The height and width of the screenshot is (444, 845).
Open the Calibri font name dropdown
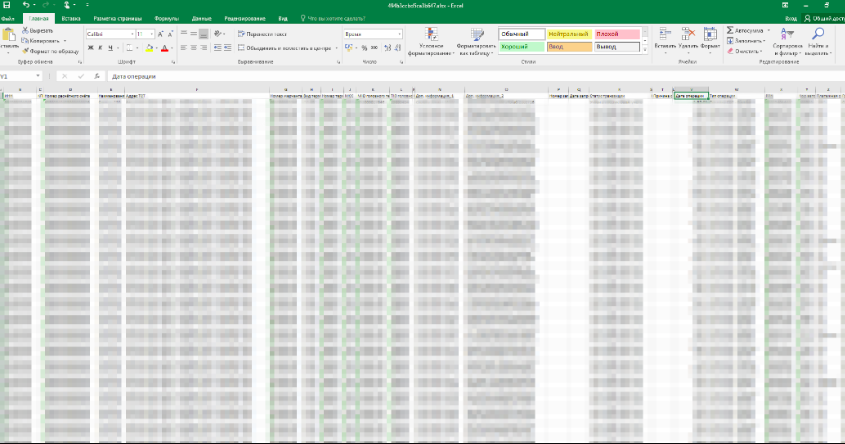(132, 34)
